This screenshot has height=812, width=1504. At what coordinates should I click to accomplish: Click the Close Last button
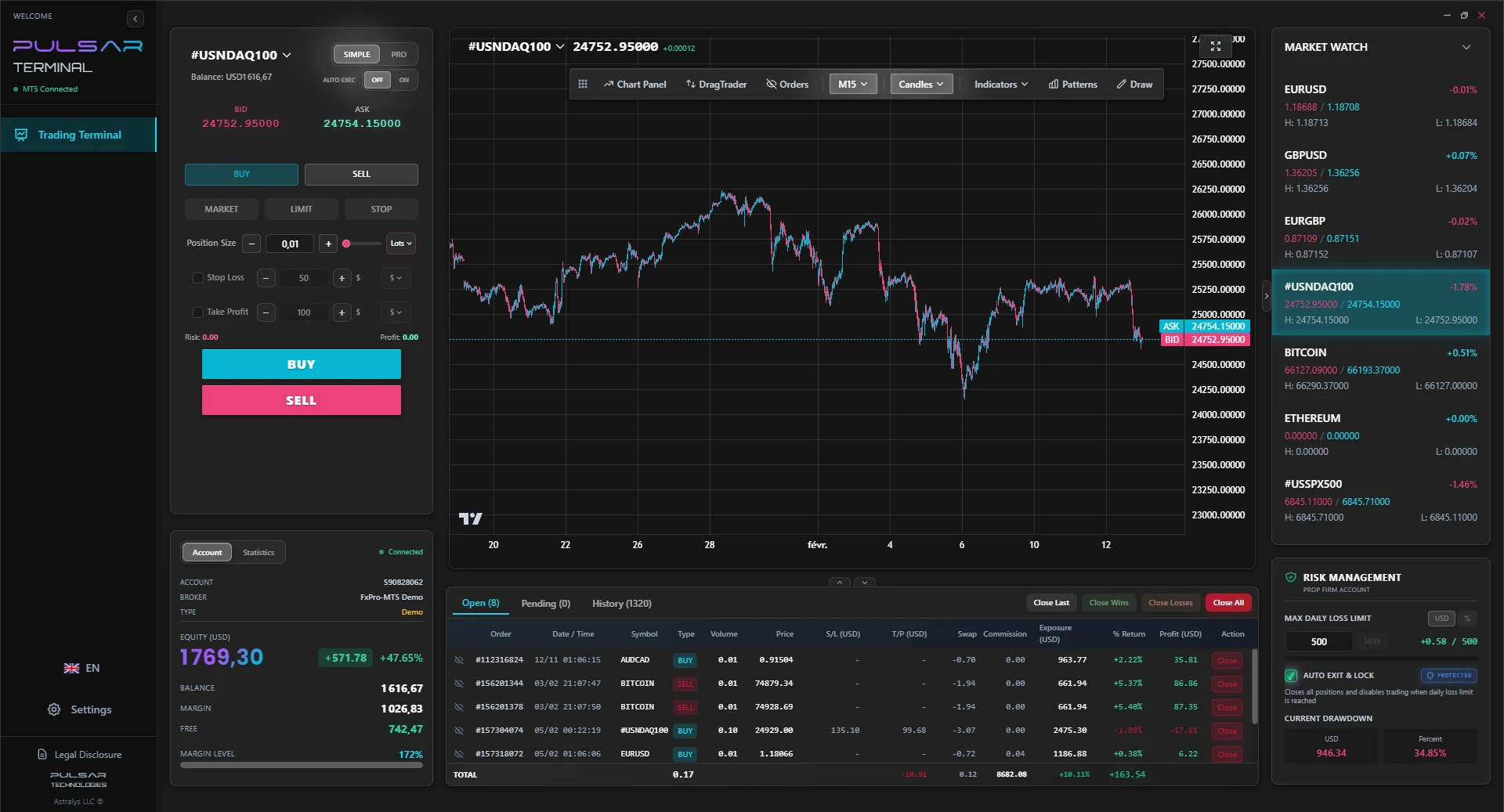(1051, 603)
